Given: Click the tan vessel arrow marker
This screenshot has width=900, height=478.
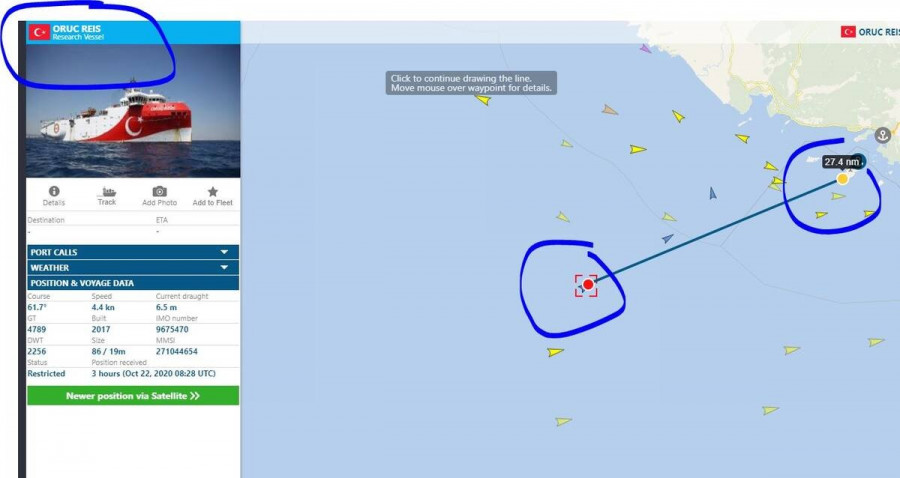Looking at the screenshot, I should [610, 110].
